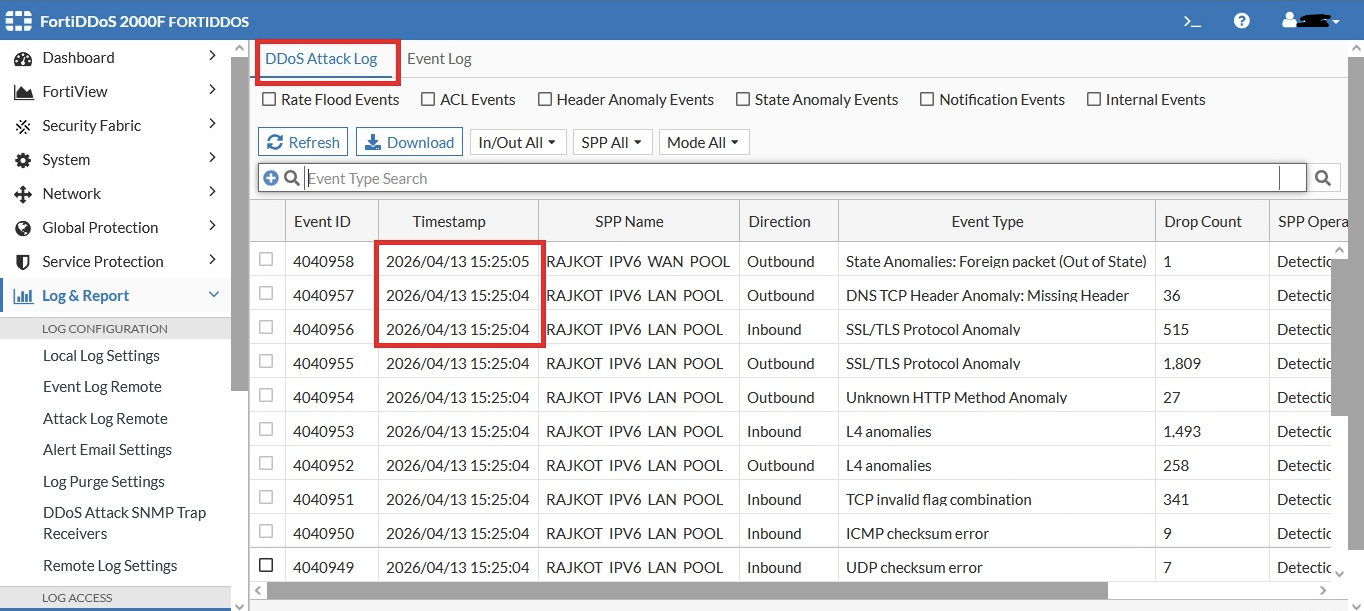
Task: Select 'Unknown HTTP Method Anomaly' event cell
Action: [956, 397]
